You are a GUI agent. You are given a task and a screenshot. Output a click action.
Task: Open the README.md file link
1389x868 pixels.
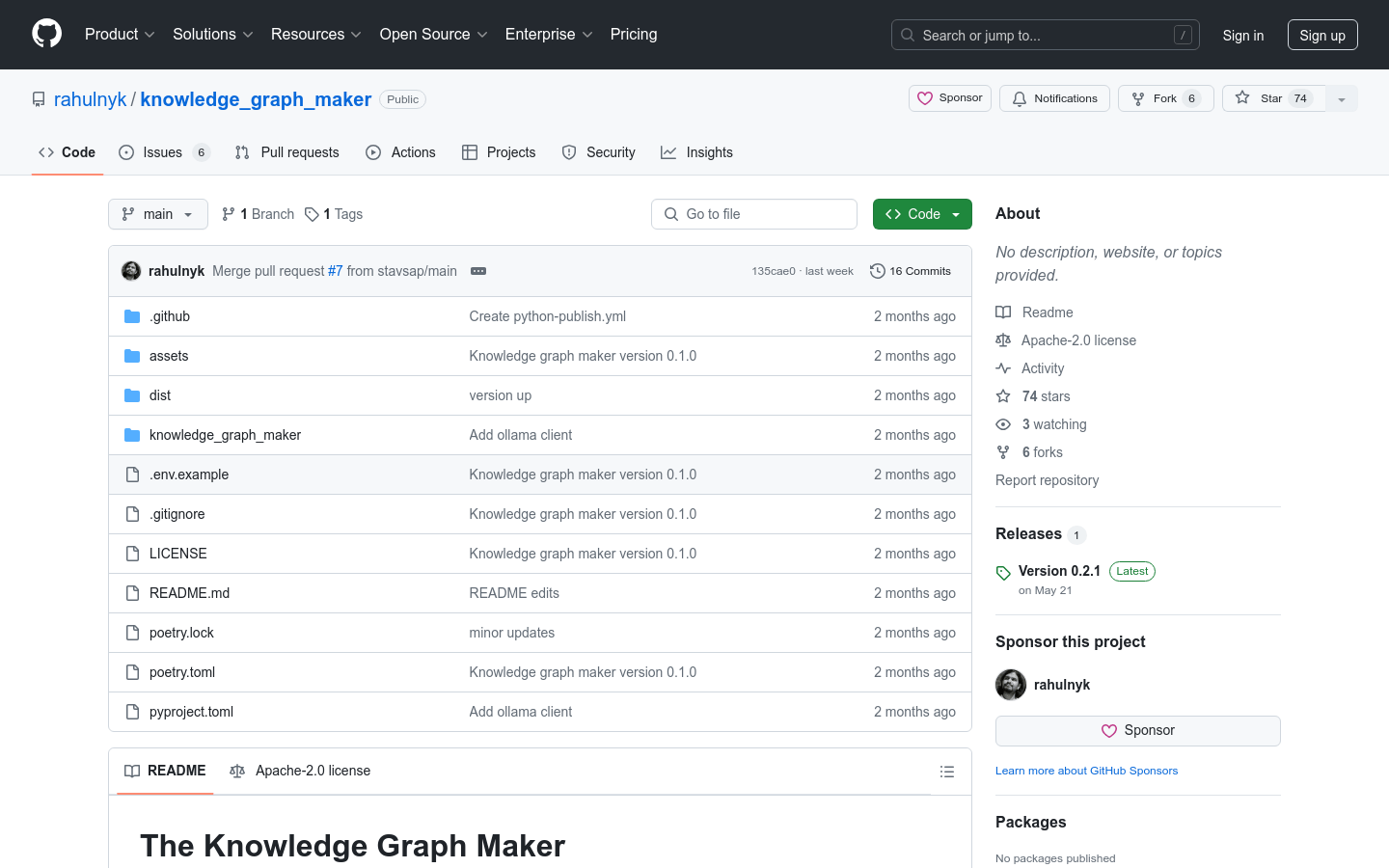click(x=189, y=592)
